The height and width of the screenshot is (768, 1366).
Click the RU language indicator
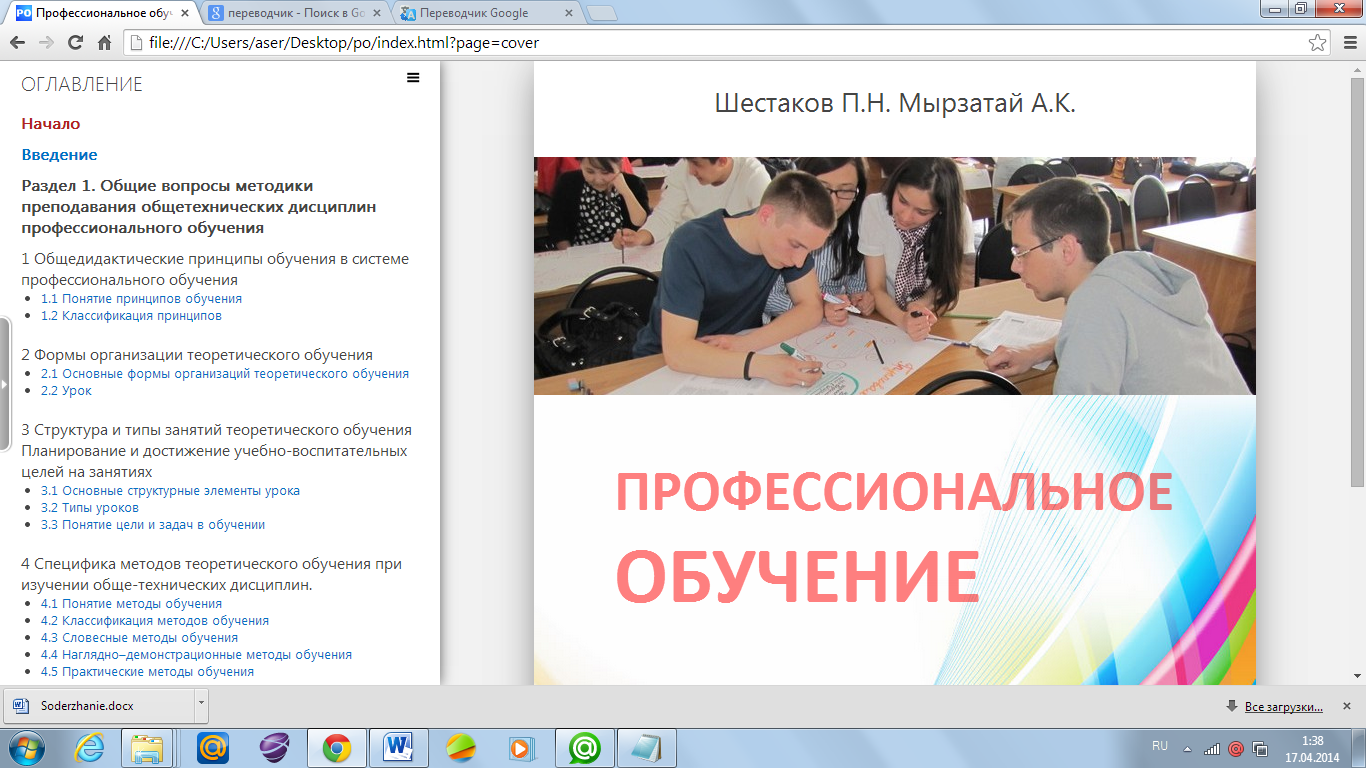[1160, 746]
